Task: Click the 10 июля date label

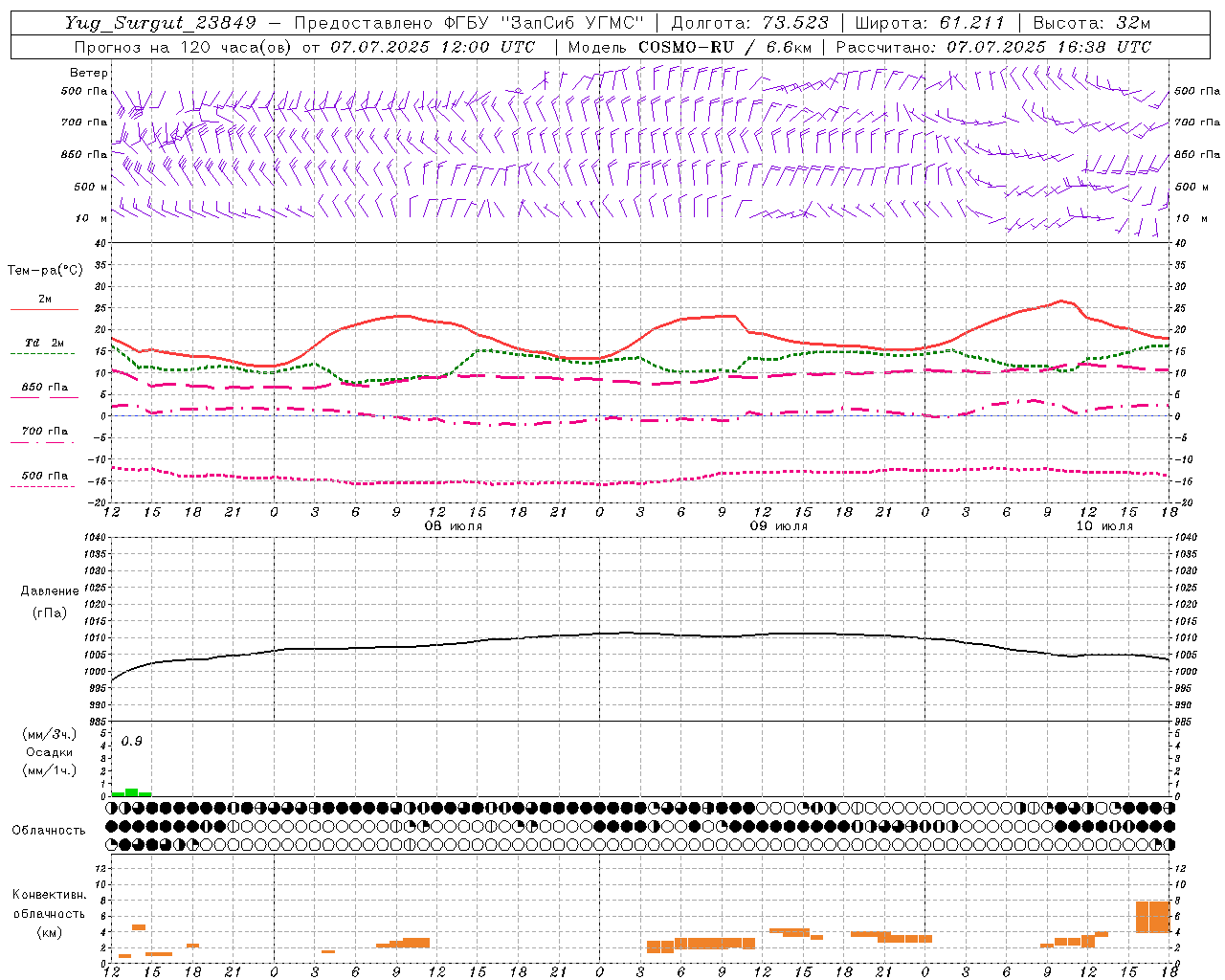Action: [1104, 526]
